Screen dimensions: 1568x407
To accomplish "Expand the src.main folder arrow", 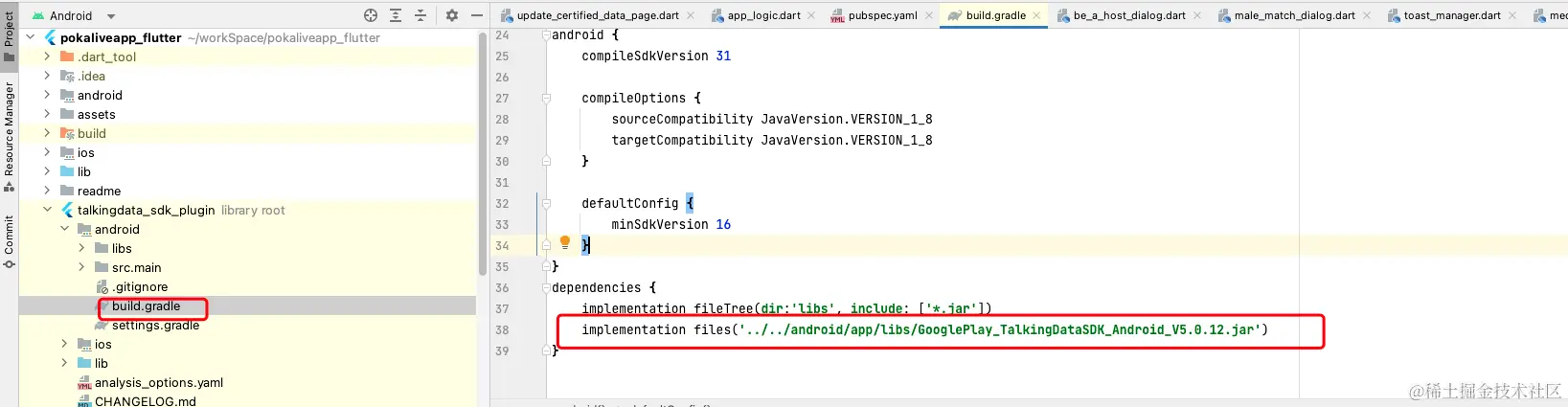I will 81,267.
